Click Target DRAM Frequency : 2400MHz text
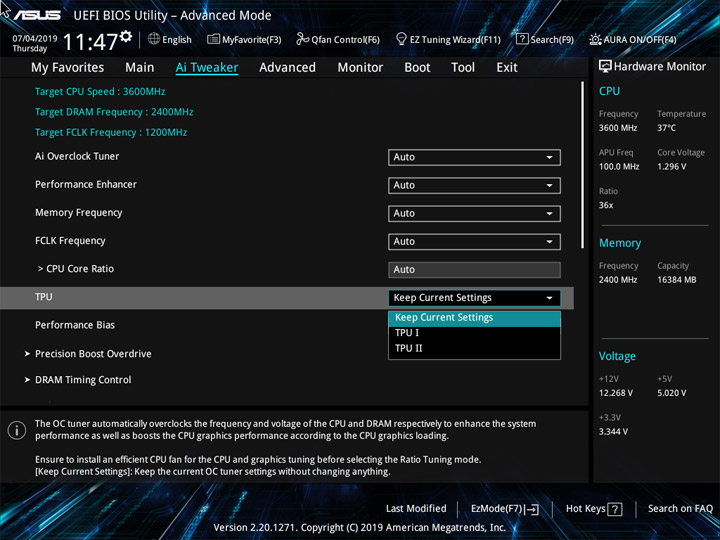The width and height of the screenshot is (720, 540). tap(114, 112)
